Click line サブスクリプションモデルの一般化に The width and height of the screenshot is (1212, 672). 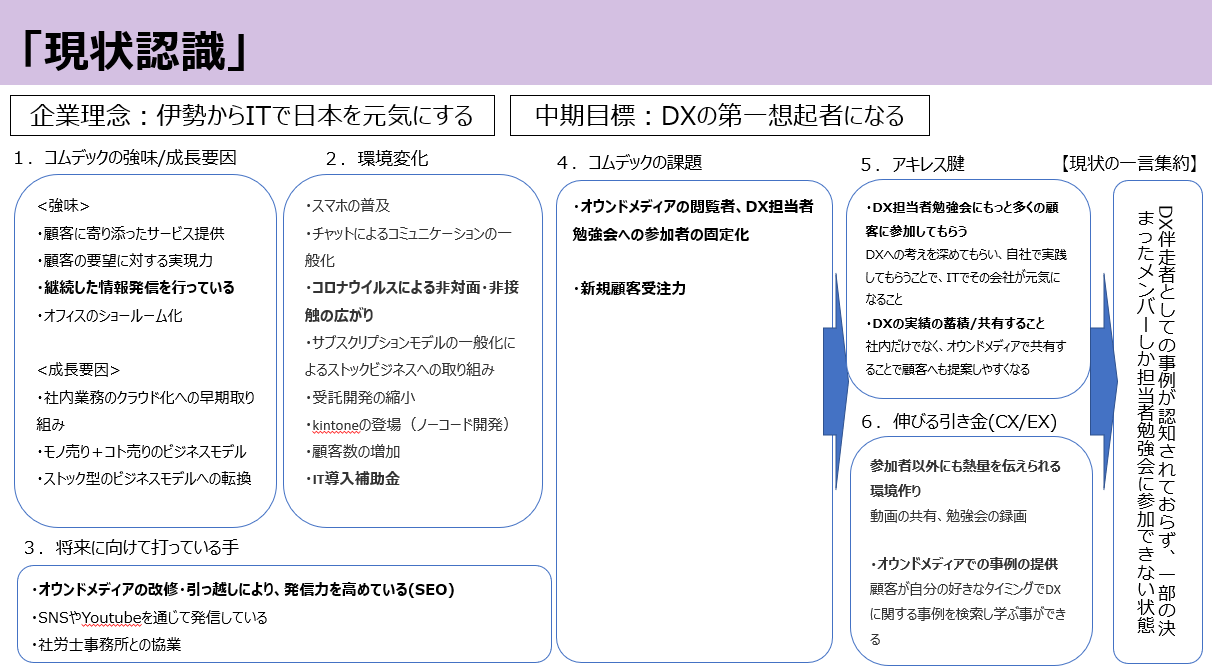point(410,342)
